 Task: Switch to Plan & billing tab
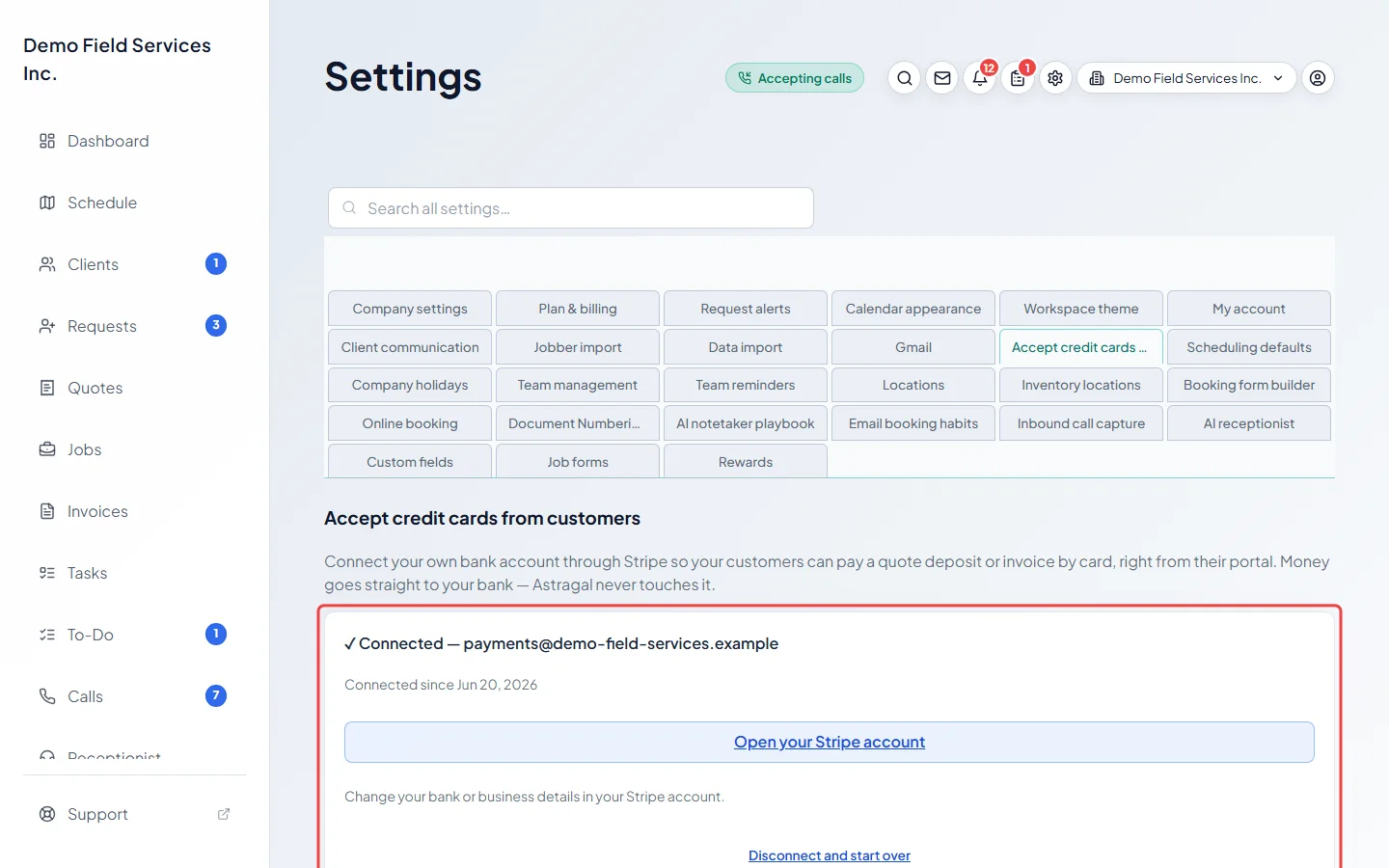pyautogui.click(x=578, y=309)
